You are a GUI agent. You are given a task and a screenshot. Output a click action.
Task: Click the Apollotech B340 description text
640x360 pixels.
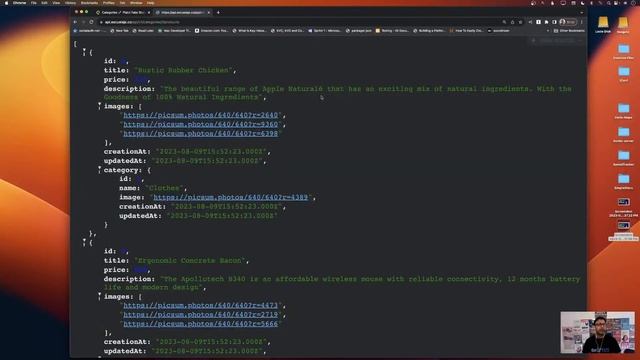(341, 283)
